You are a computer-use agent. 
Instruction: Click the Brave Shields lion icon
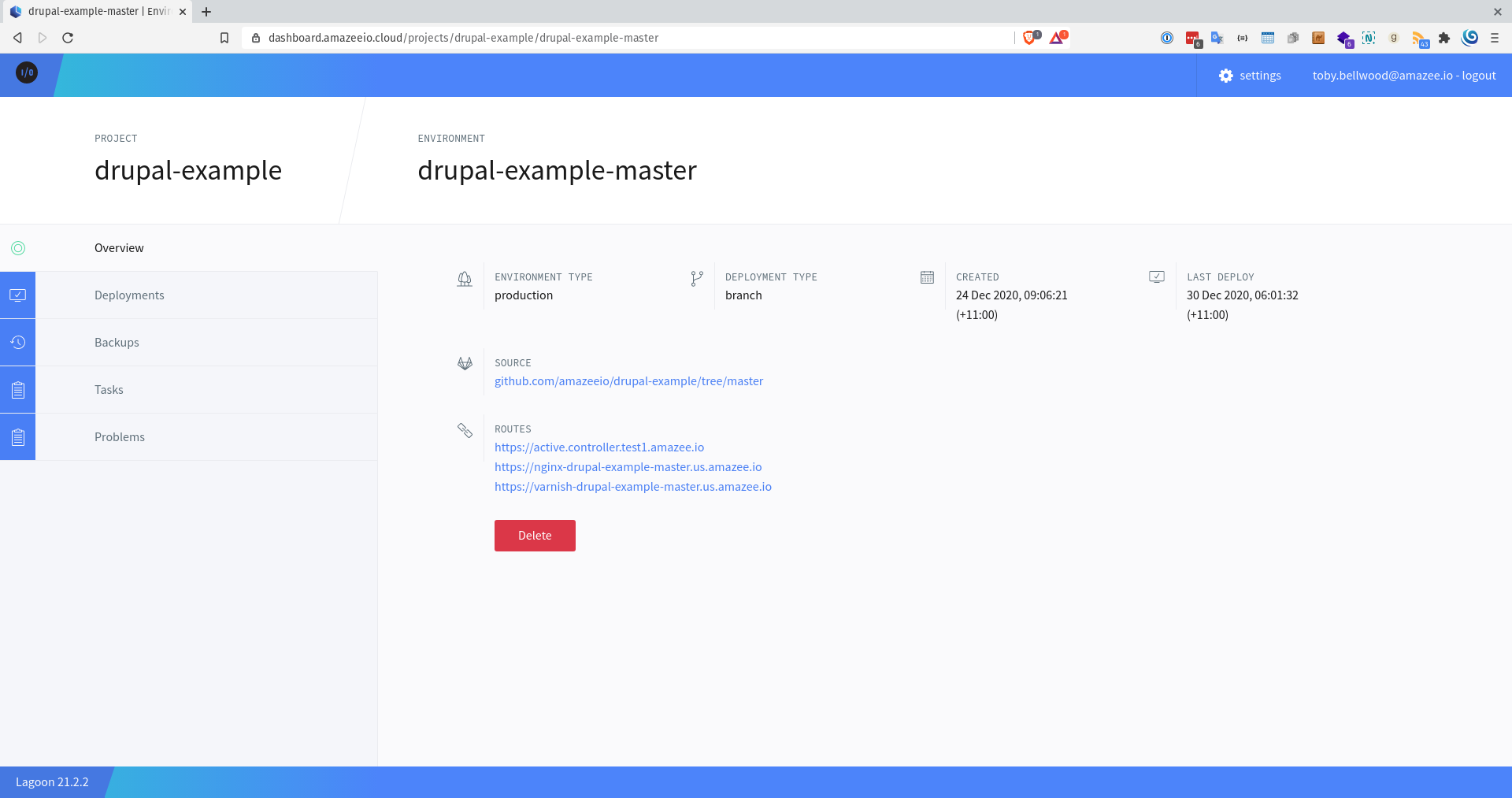coord(1030,38)
